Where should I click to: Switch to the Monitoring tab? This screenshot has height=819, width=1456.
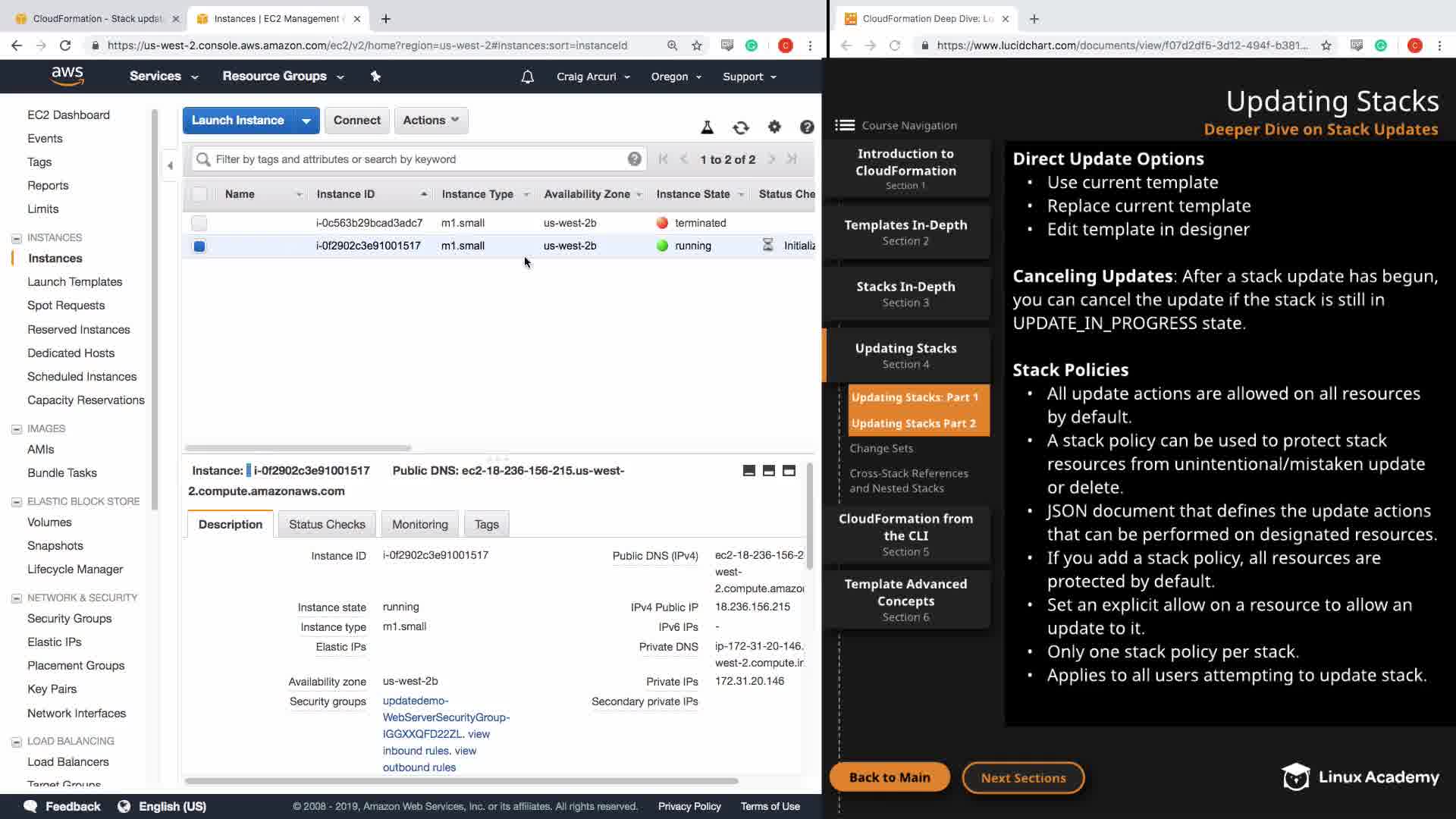coord(419,524)
